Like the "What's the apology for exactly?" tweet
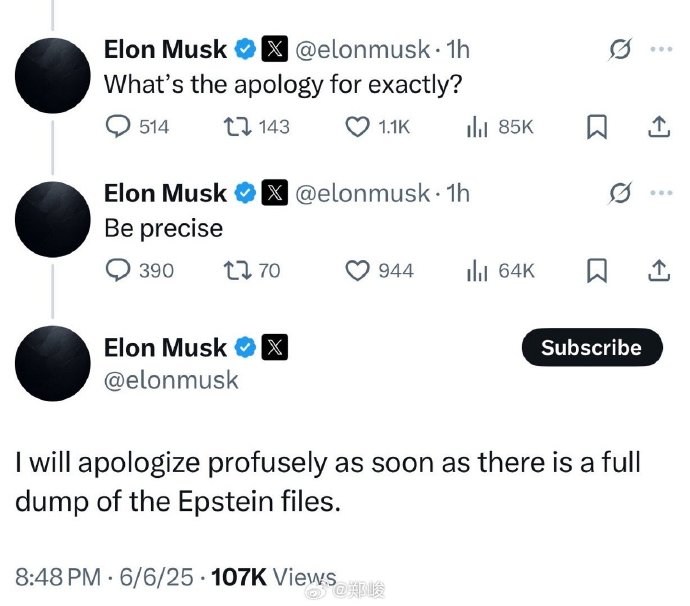690x606 pixels. click(x=358, y=127)
